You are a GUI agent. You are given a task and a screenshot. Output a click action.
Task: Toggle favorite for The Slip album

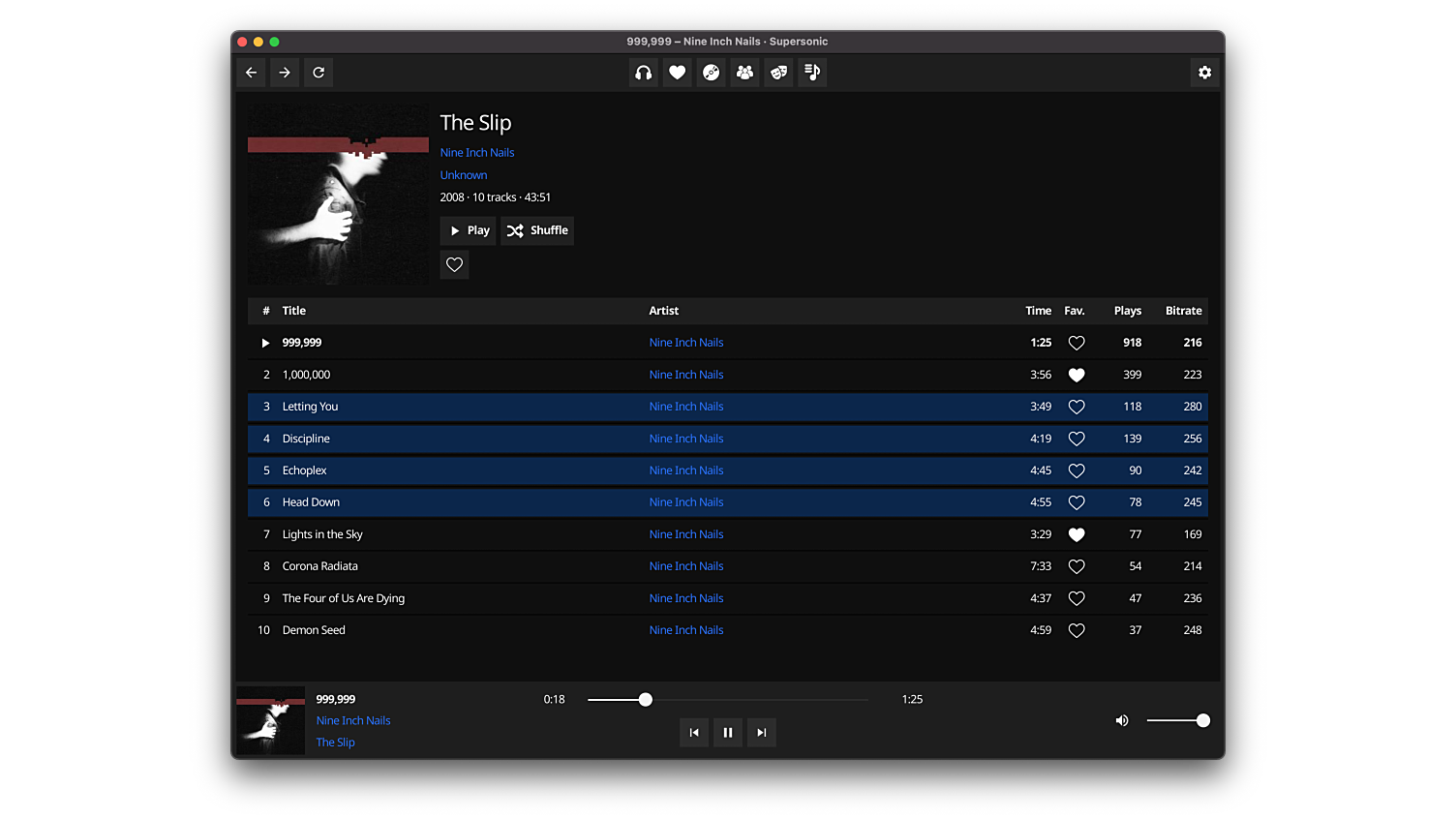click(x=454, y=264)
